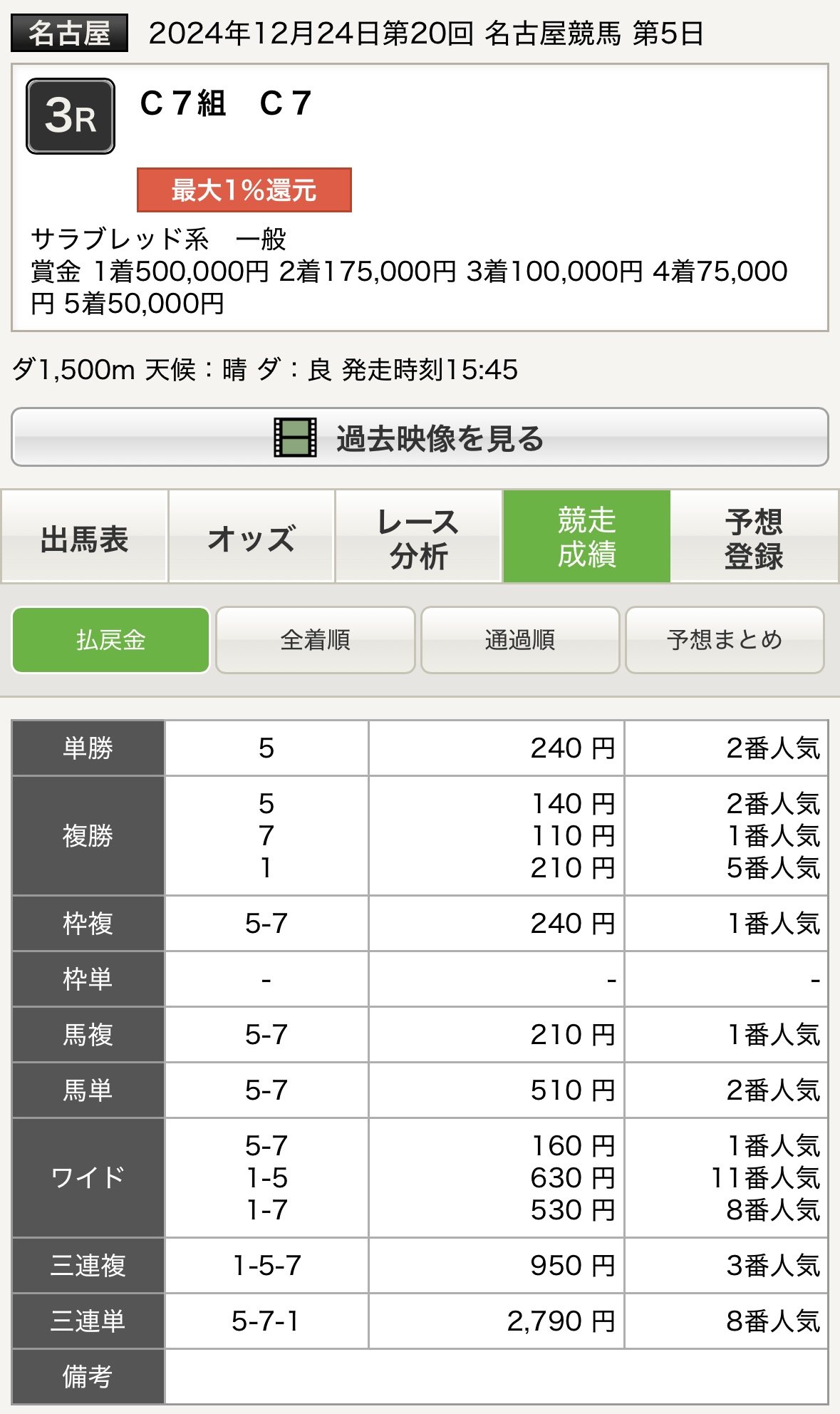840x1414 pixels.
Task: Click the ワイド row header
Action: coord(88,1177)
